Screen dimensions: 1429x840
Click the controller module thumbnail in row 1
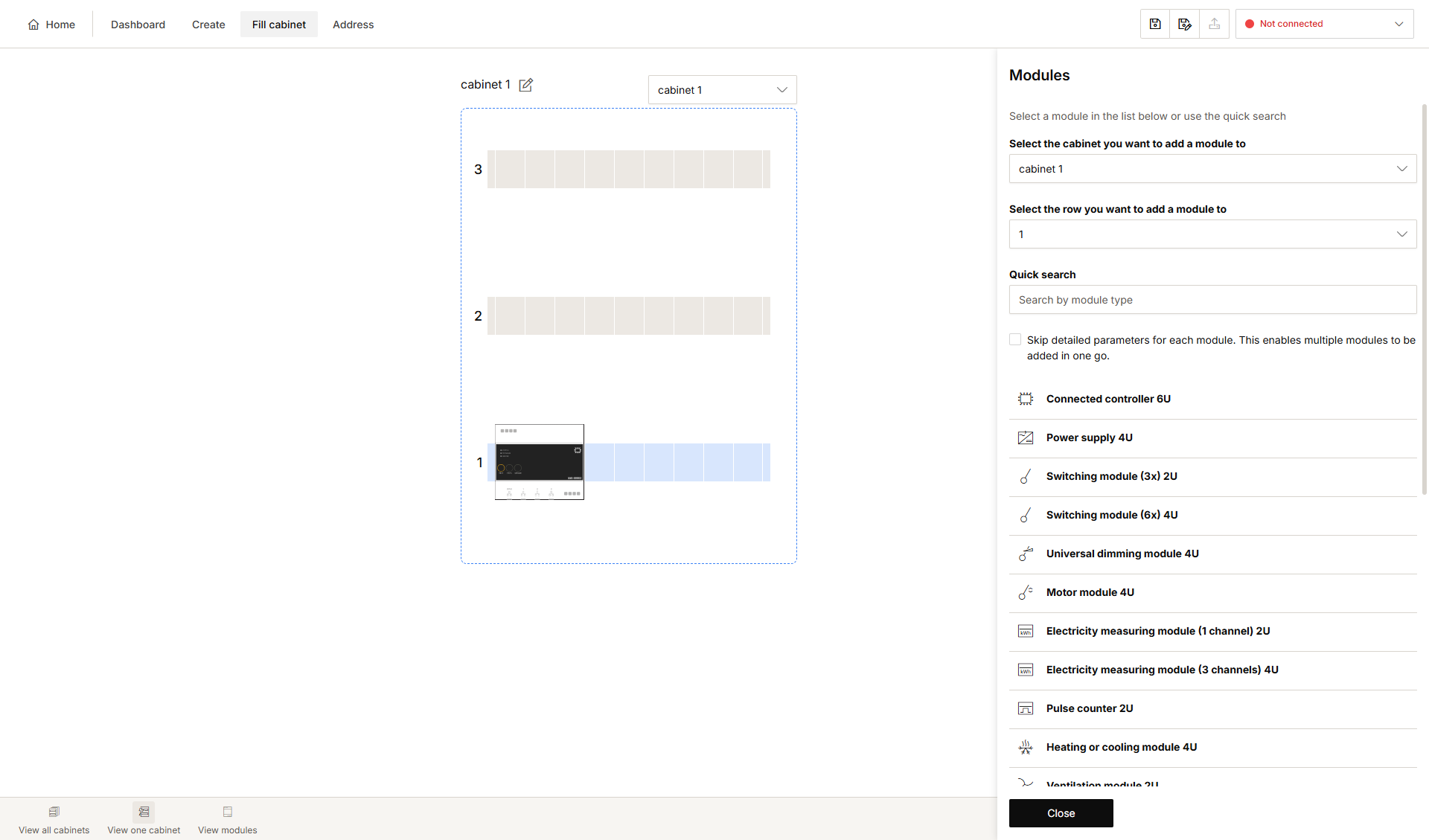pos(540,462)
